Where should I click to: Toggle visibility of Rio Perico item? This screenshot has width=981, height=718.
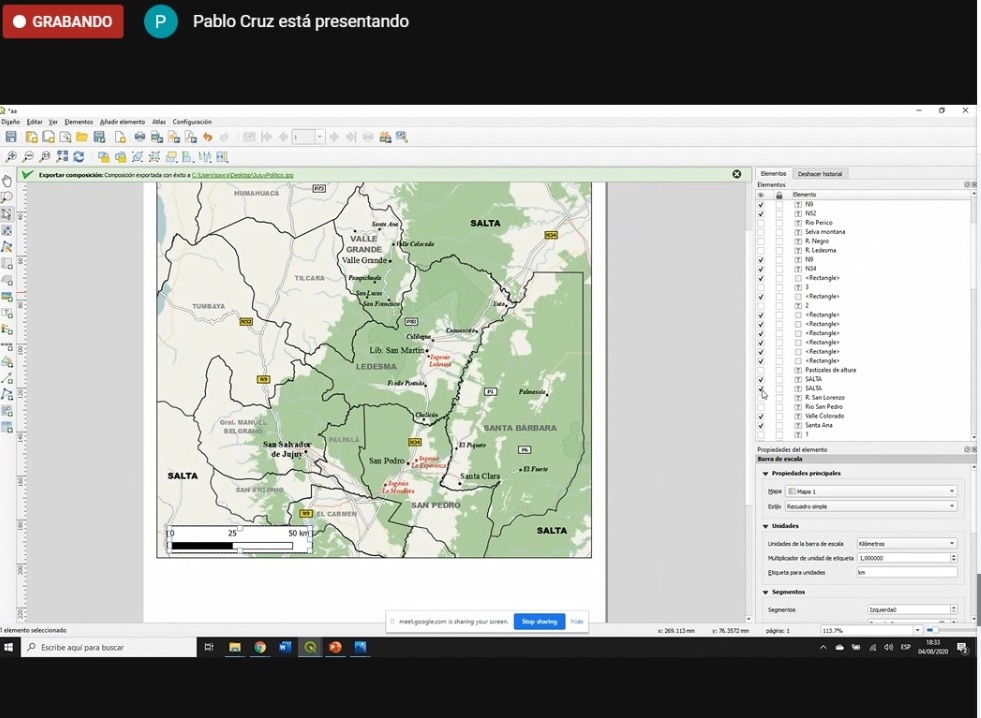pos(761,223)
